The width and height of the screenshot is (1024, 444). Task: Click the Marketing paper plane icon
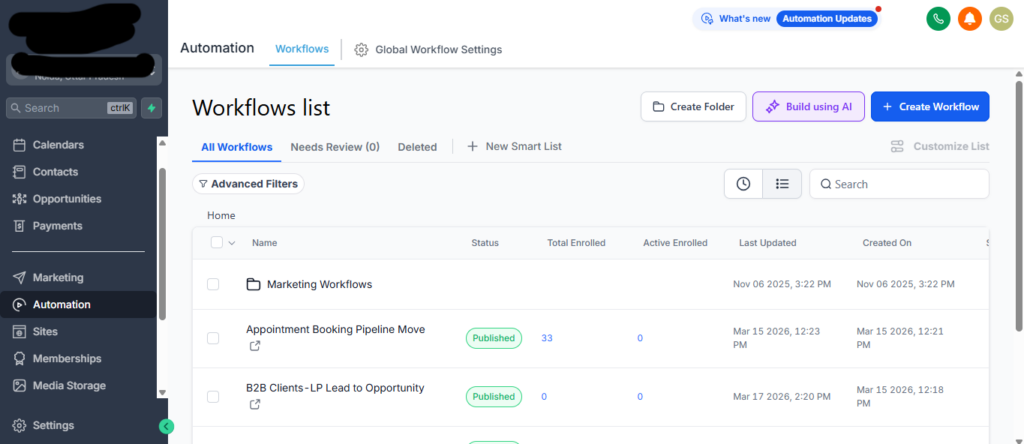coord(20,278)
